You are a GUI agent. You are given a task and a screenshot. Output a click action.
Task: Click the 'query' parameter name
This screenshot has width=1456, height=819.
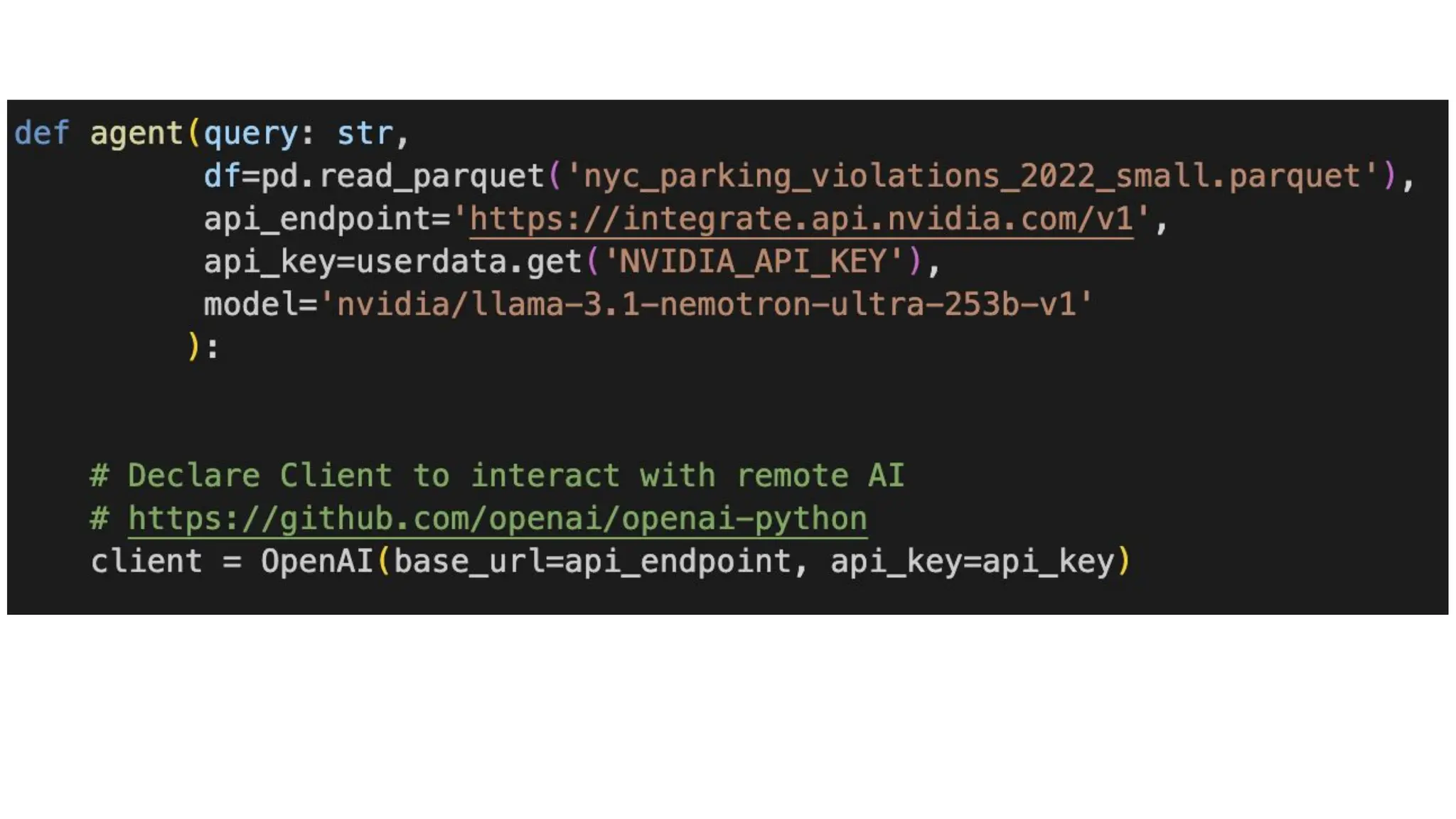250,134
